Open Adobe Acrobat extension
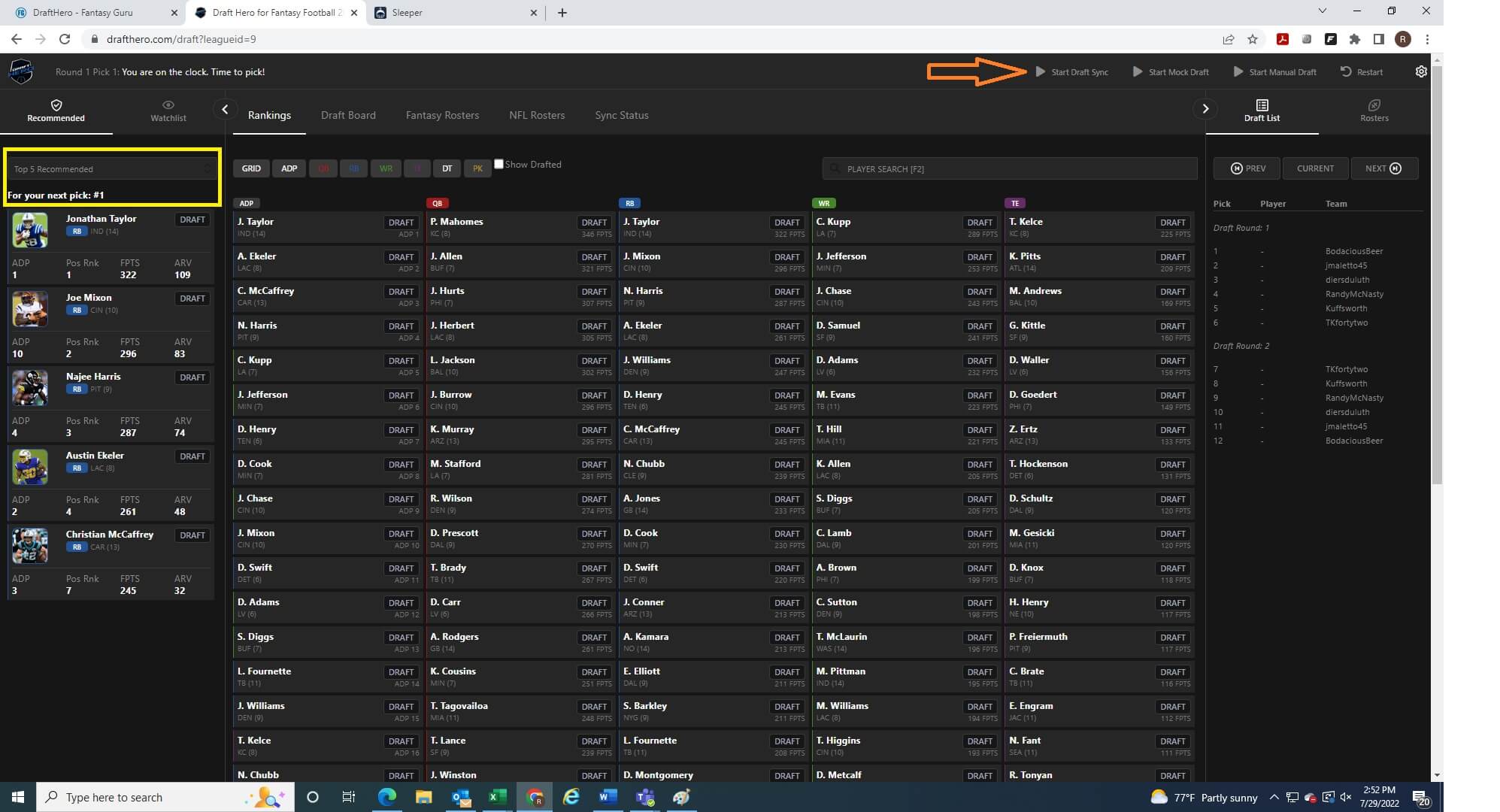Viewport: 1500px width, 812px height. tap(1283, 39)
